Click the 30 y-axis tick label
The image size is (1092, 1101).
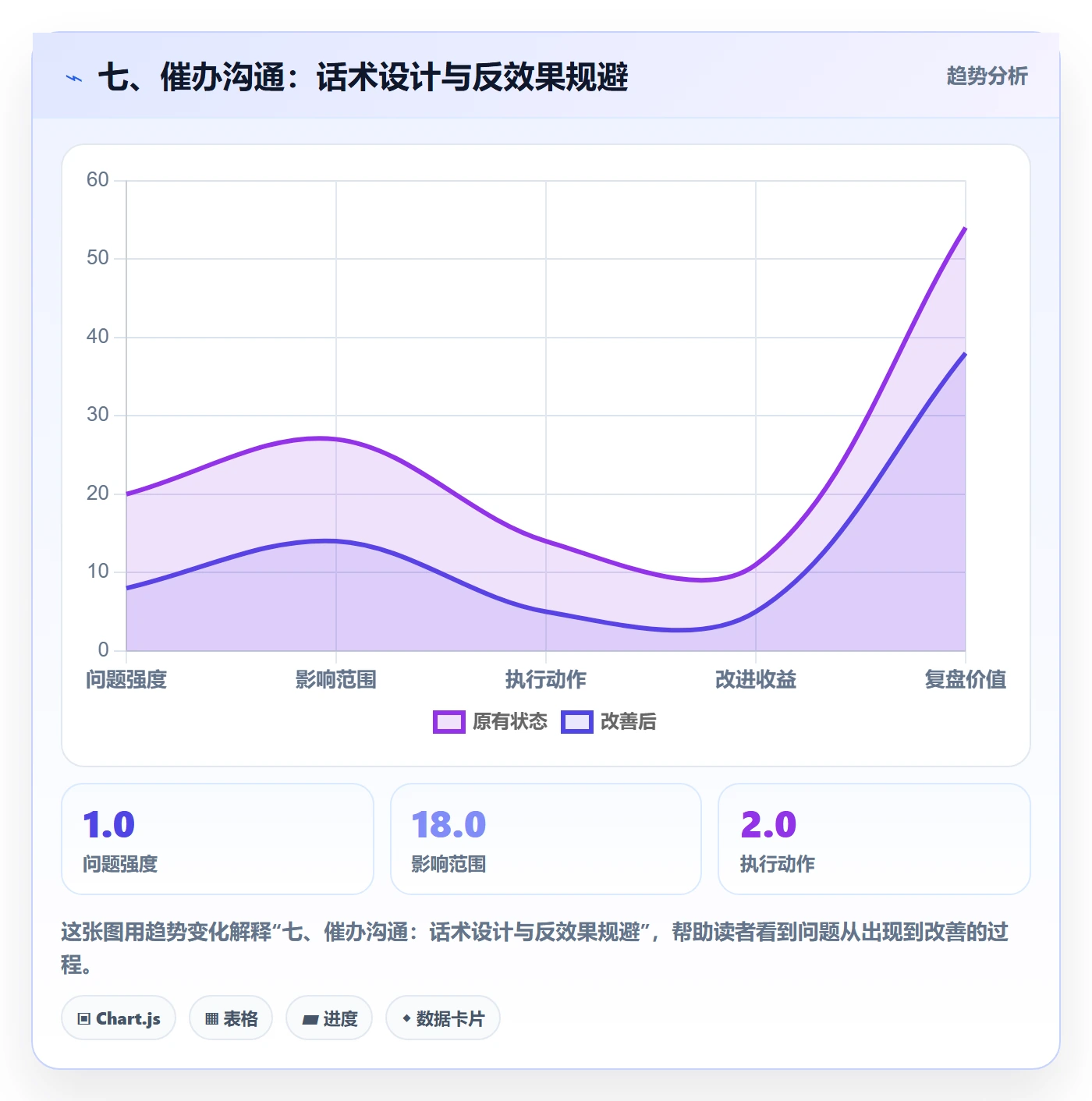pos(97,415)
